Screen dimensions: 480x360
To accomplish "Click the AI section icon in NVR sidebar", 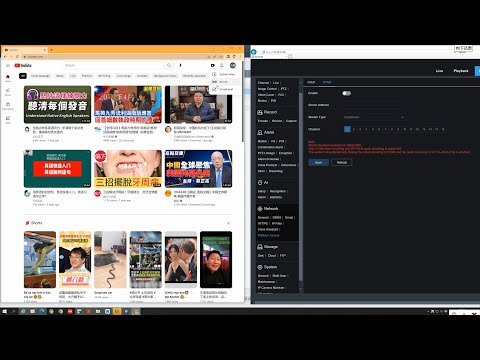I will coord(260,182).
